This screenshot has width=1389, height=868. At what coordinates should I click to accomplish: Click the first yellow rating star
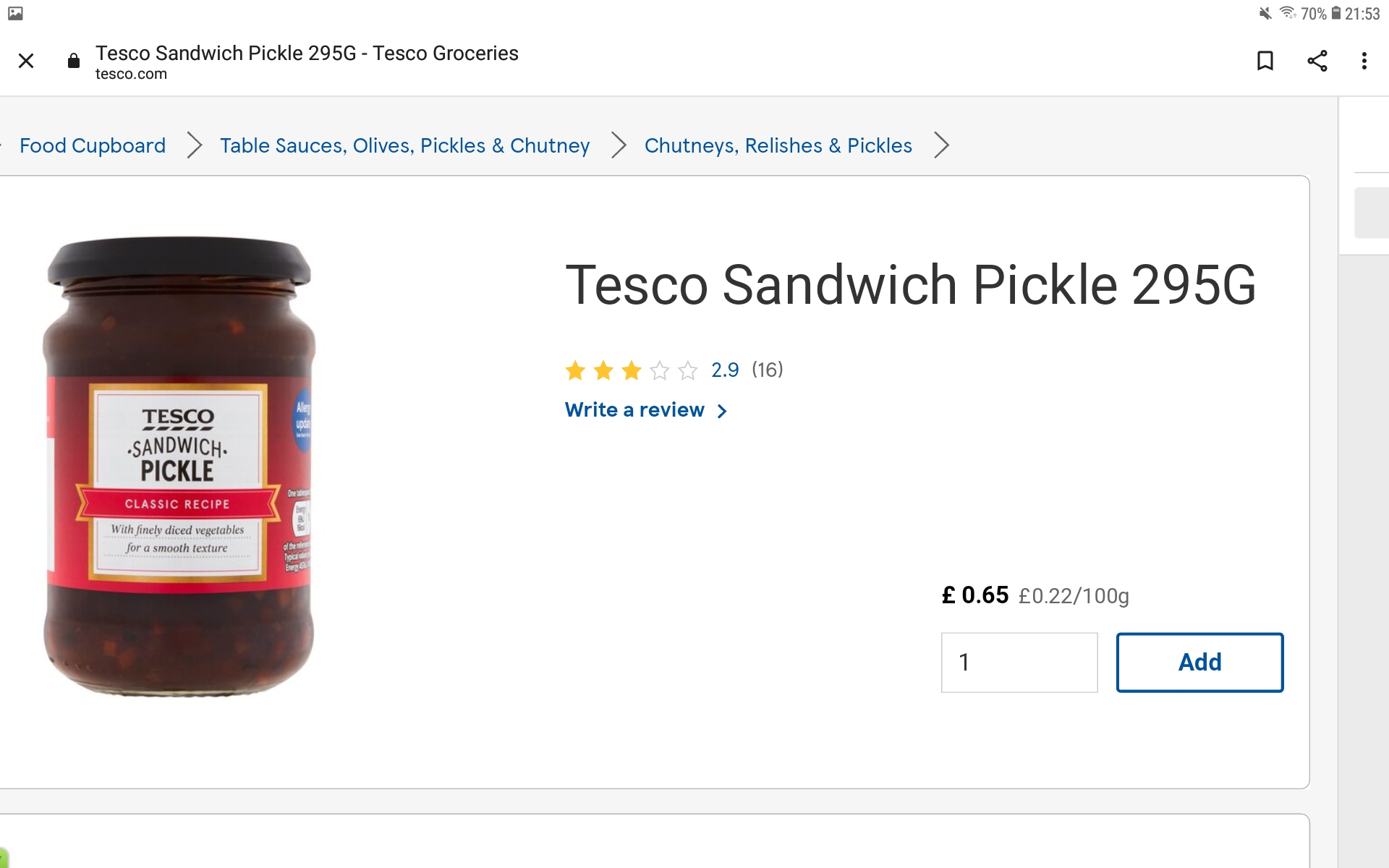[576, 371]
